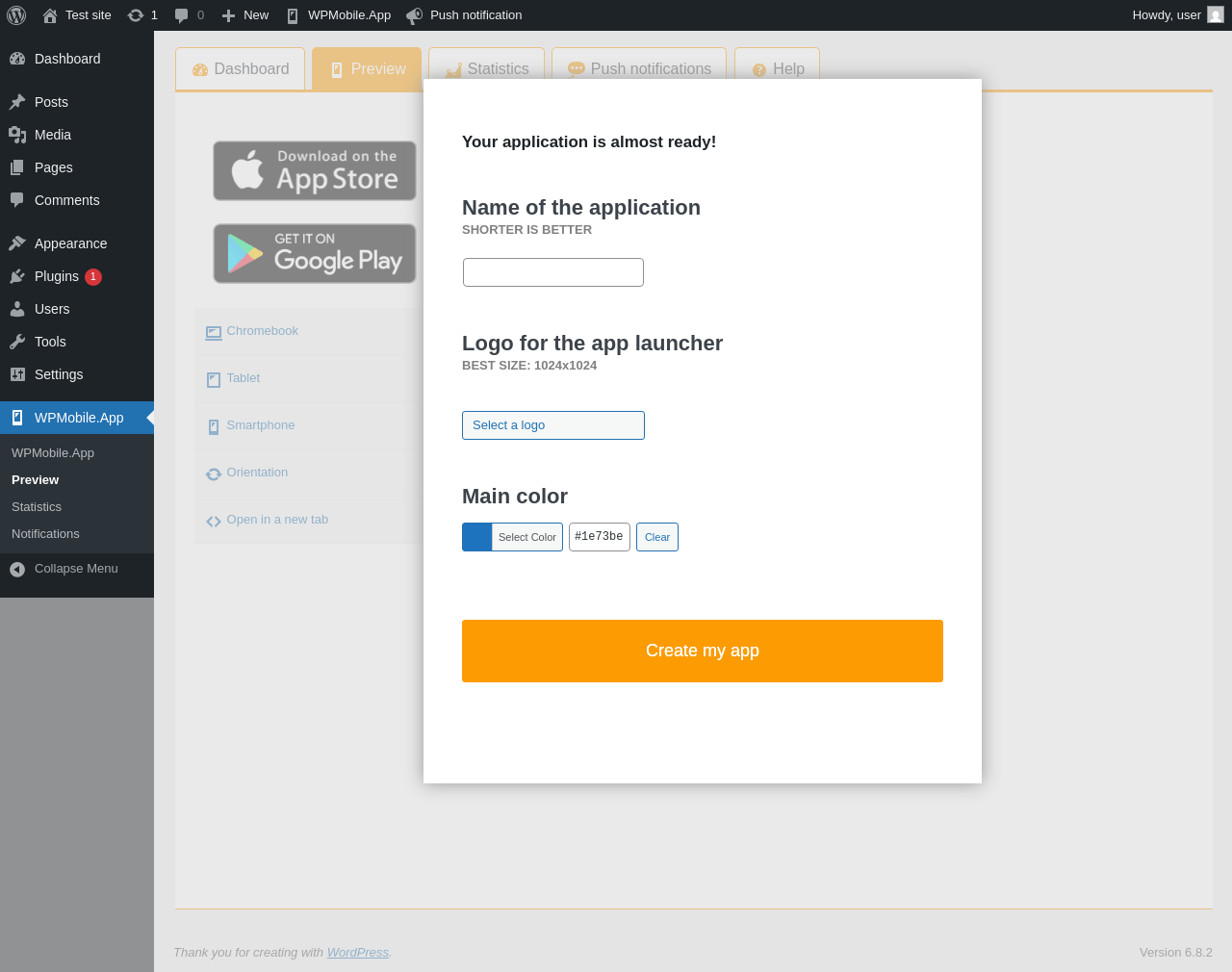Click the Users sidebar icon
The width and height of the screenshot is (1232, 972).
(17, 309)
